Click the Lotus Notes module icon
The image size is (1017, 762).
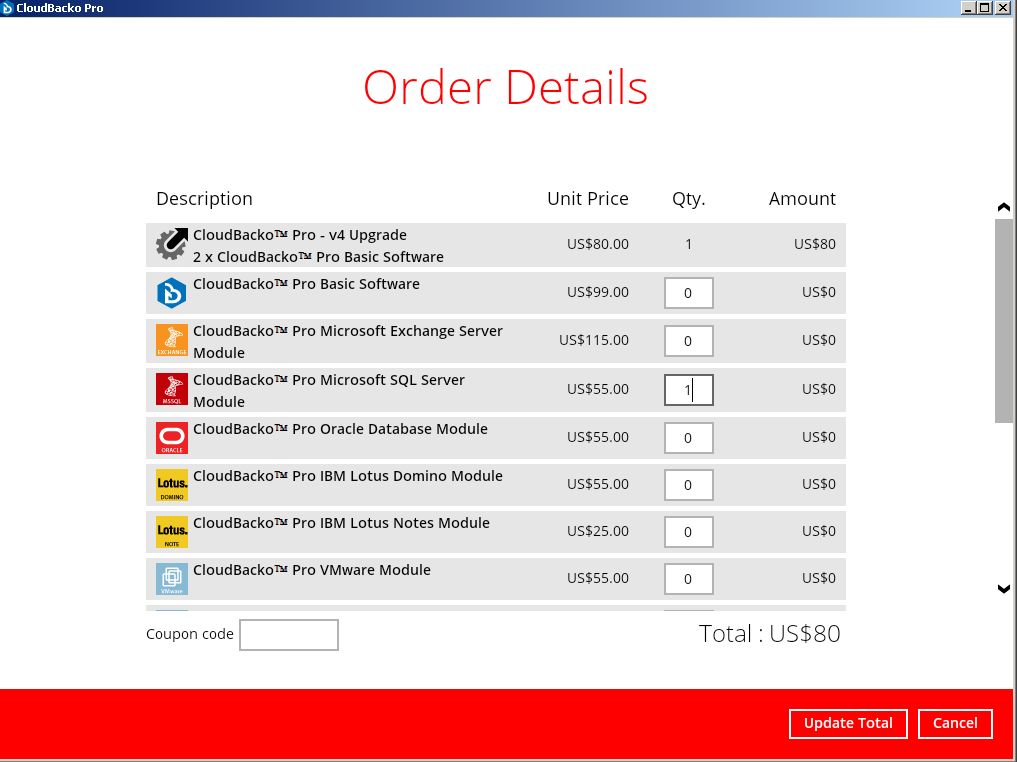172,532
